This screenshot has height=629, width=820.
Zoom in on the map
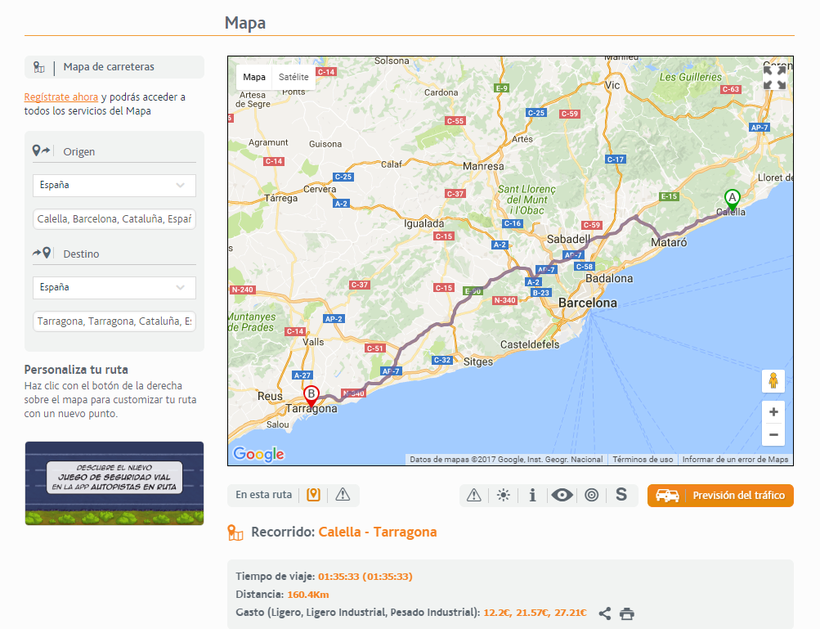(772, 412)
